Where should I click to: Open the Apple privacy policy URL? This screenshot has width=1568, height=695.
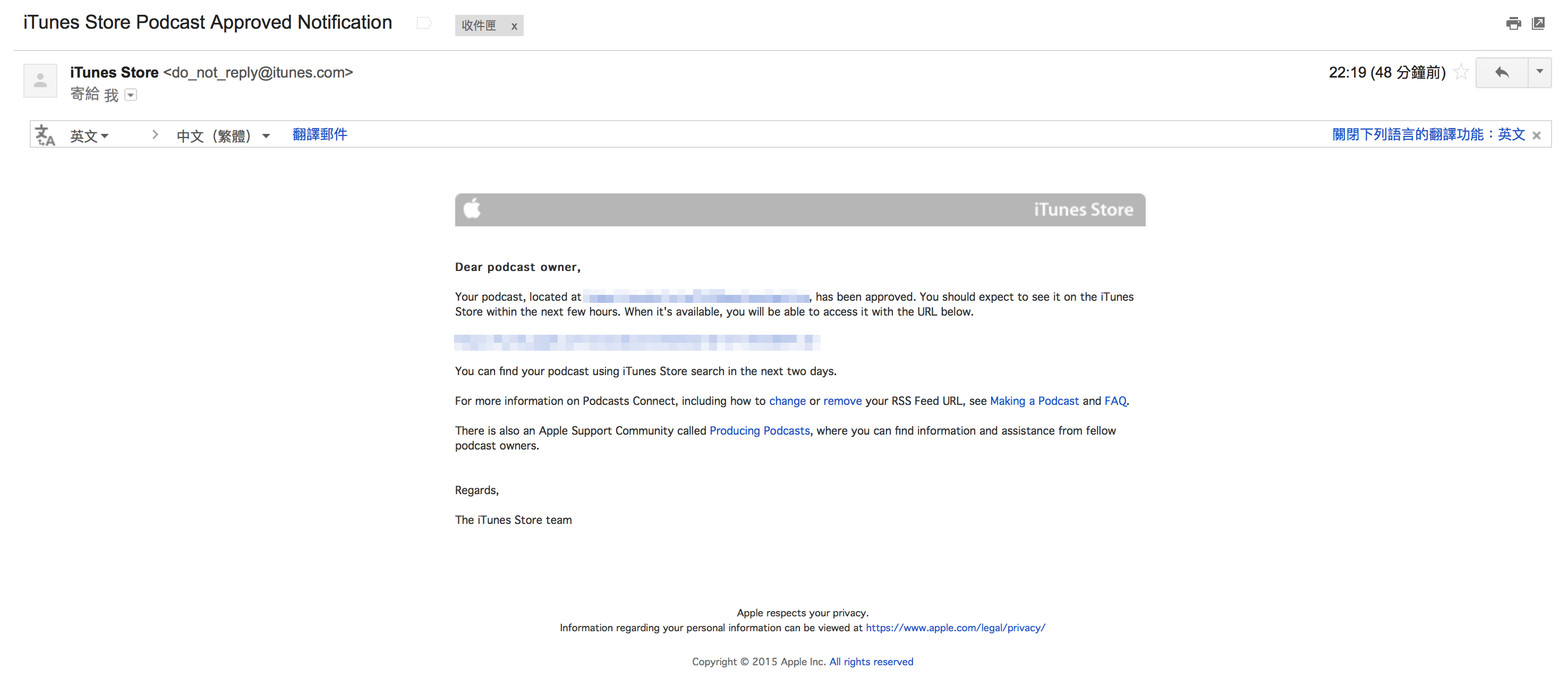pyautogui.click(x=955, y=628)
